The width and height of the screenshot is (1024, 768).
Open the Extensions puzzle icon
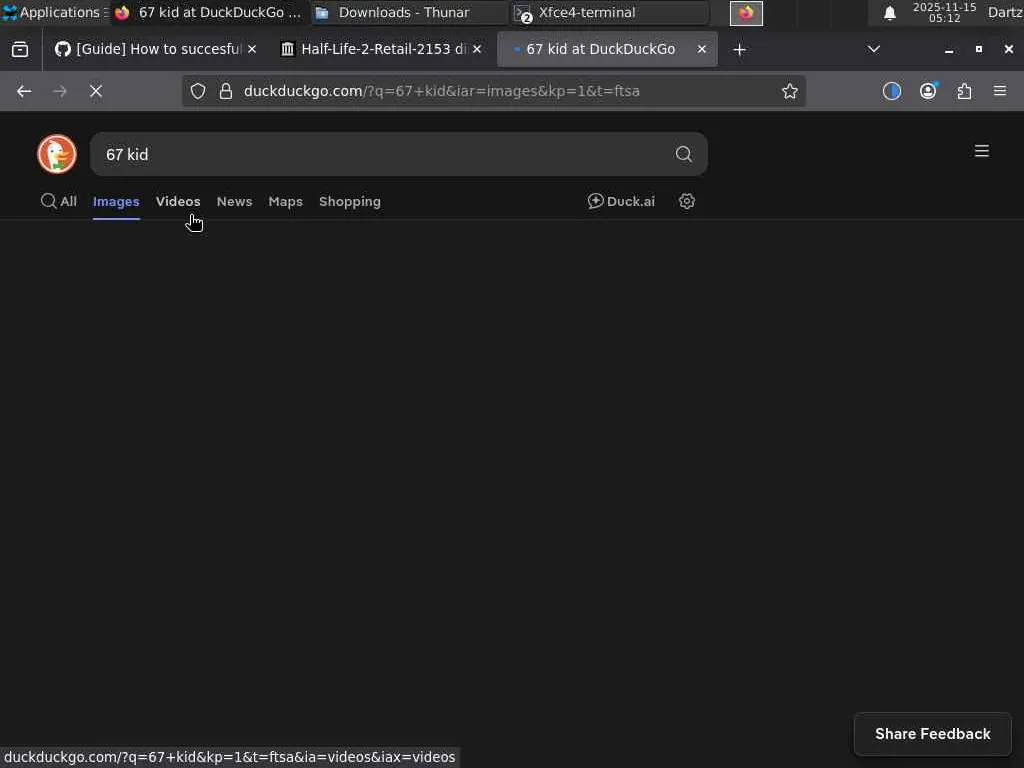964,91
